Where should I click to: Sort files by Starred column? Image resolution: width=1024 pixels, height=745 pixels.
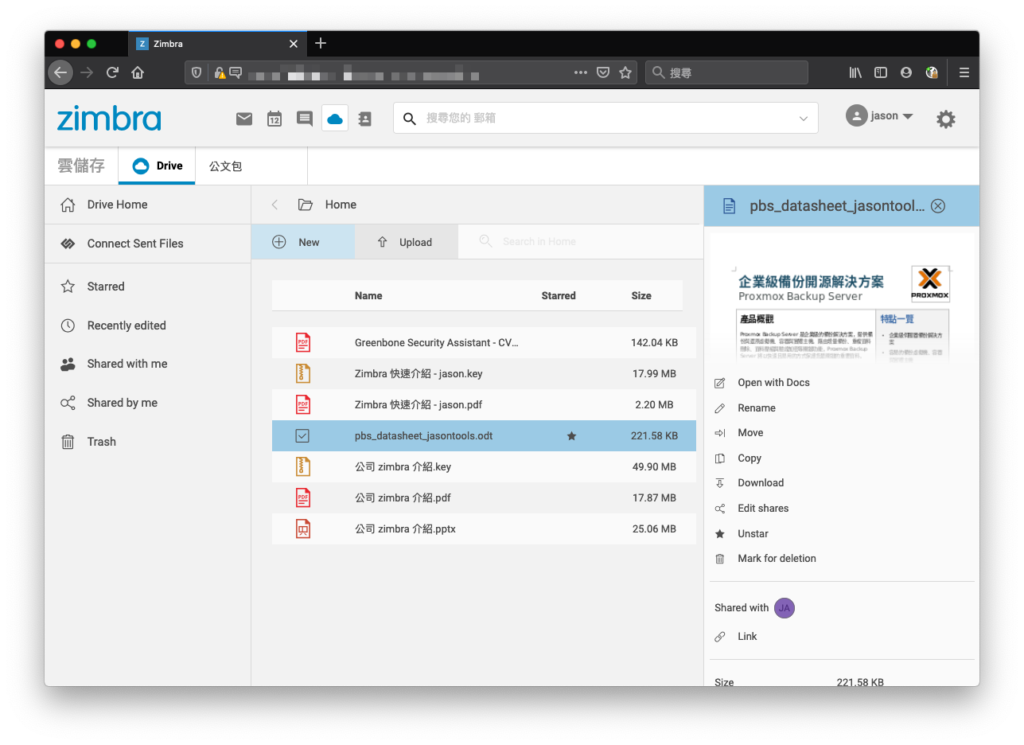[x=558, y=296]
